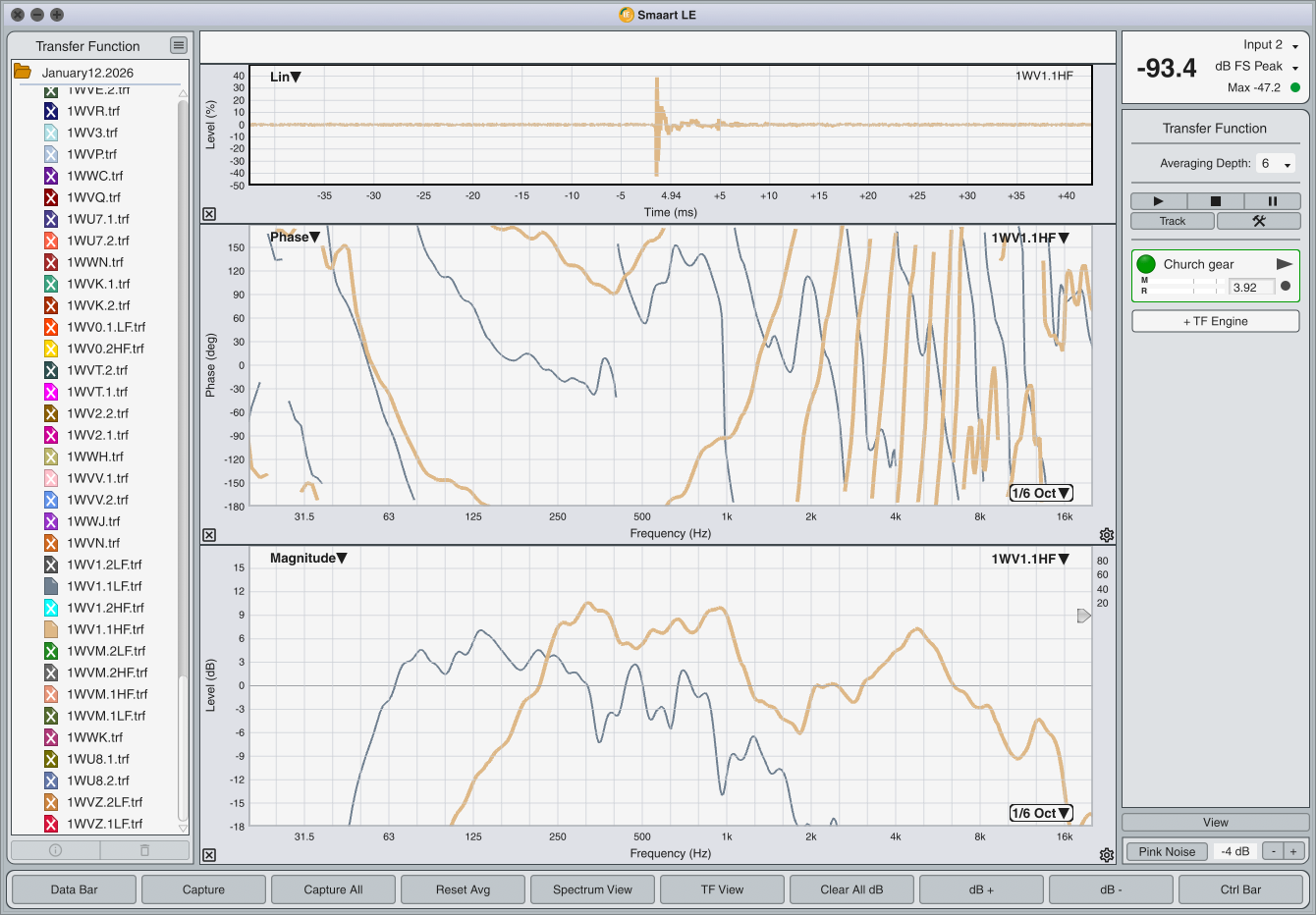Click the magenta trace icon for 1WVT.1.trf
The image size is (1316, 915).
pos(51,392)
